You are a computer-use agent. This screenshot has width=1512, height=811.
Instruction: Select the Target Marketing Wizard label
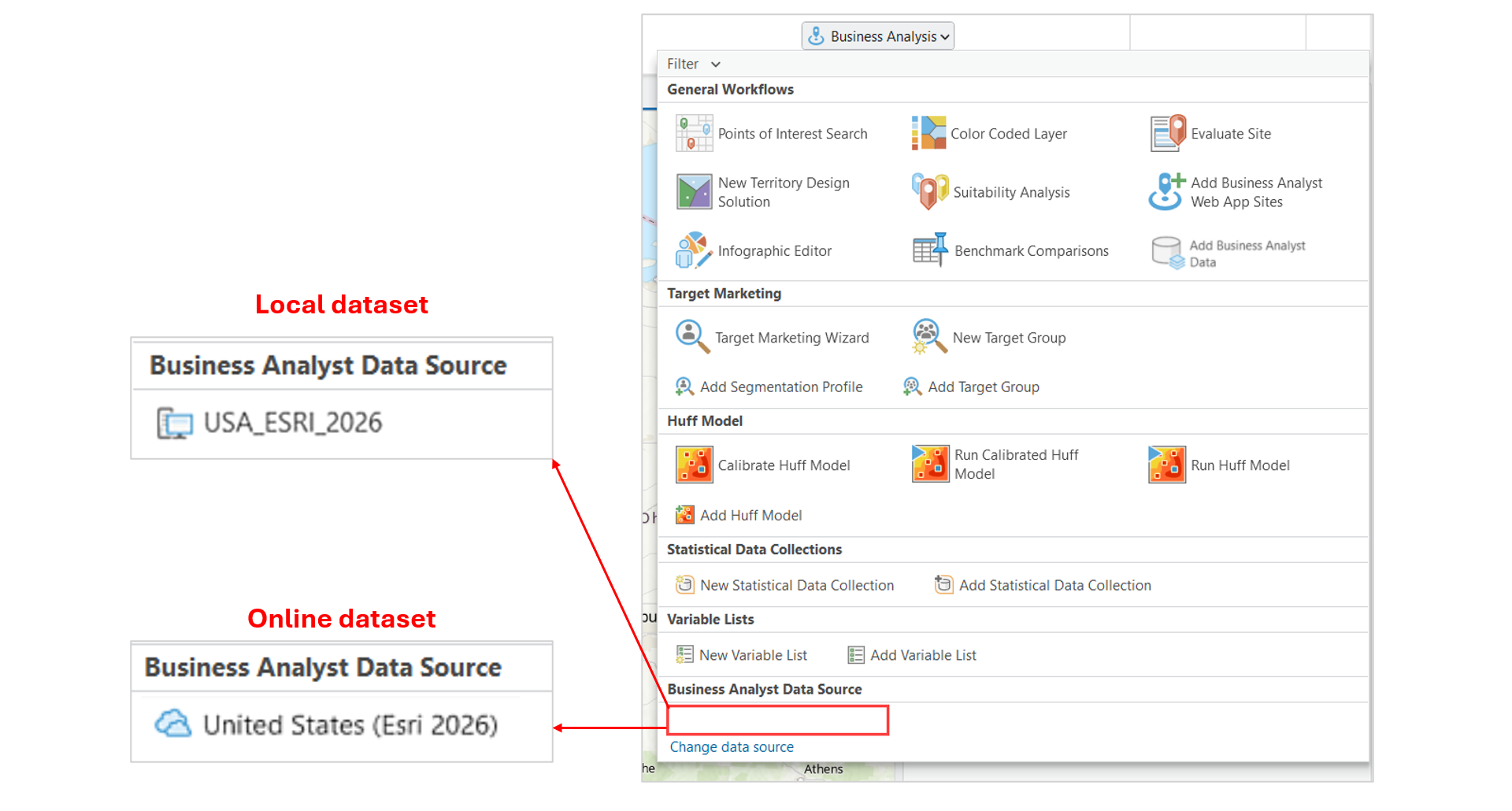[x=792, y=338]
